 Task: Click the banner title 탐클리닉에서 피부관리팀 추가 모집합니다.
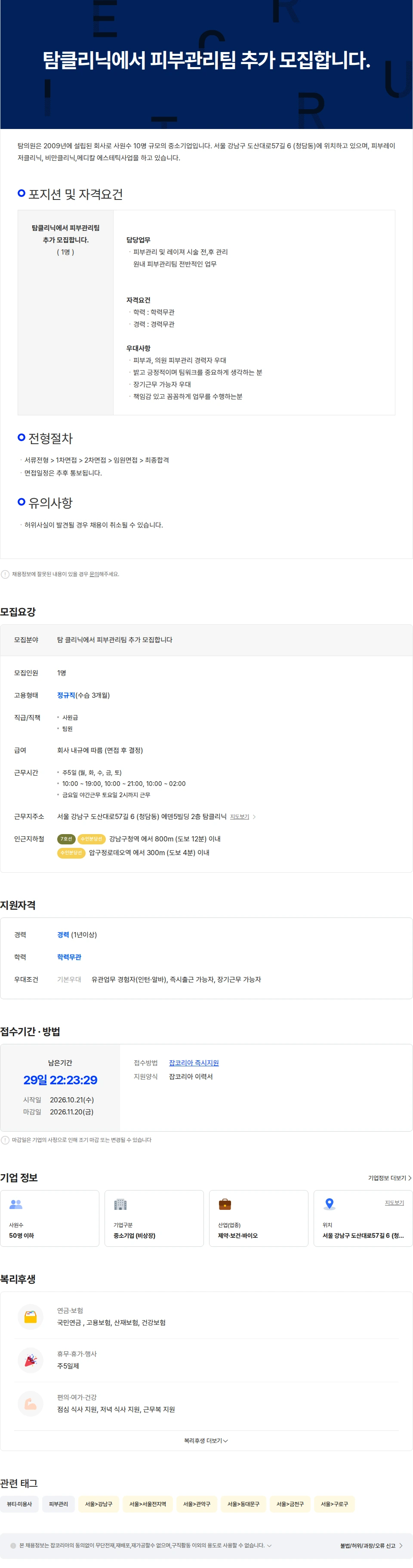click(x=206, y=60)
